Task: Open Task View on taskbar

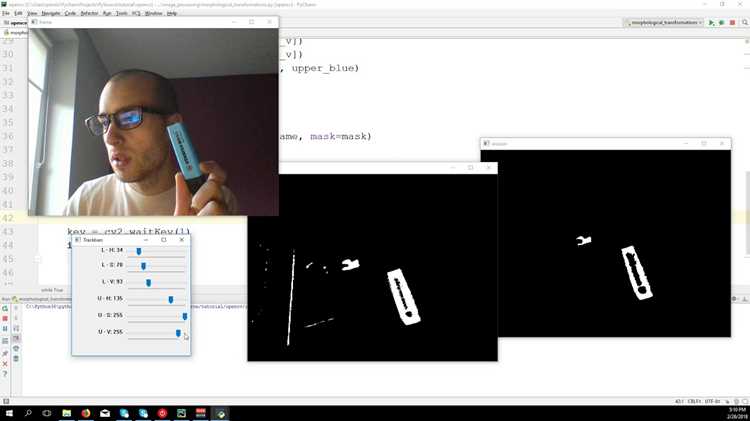Action: [47, 413]
